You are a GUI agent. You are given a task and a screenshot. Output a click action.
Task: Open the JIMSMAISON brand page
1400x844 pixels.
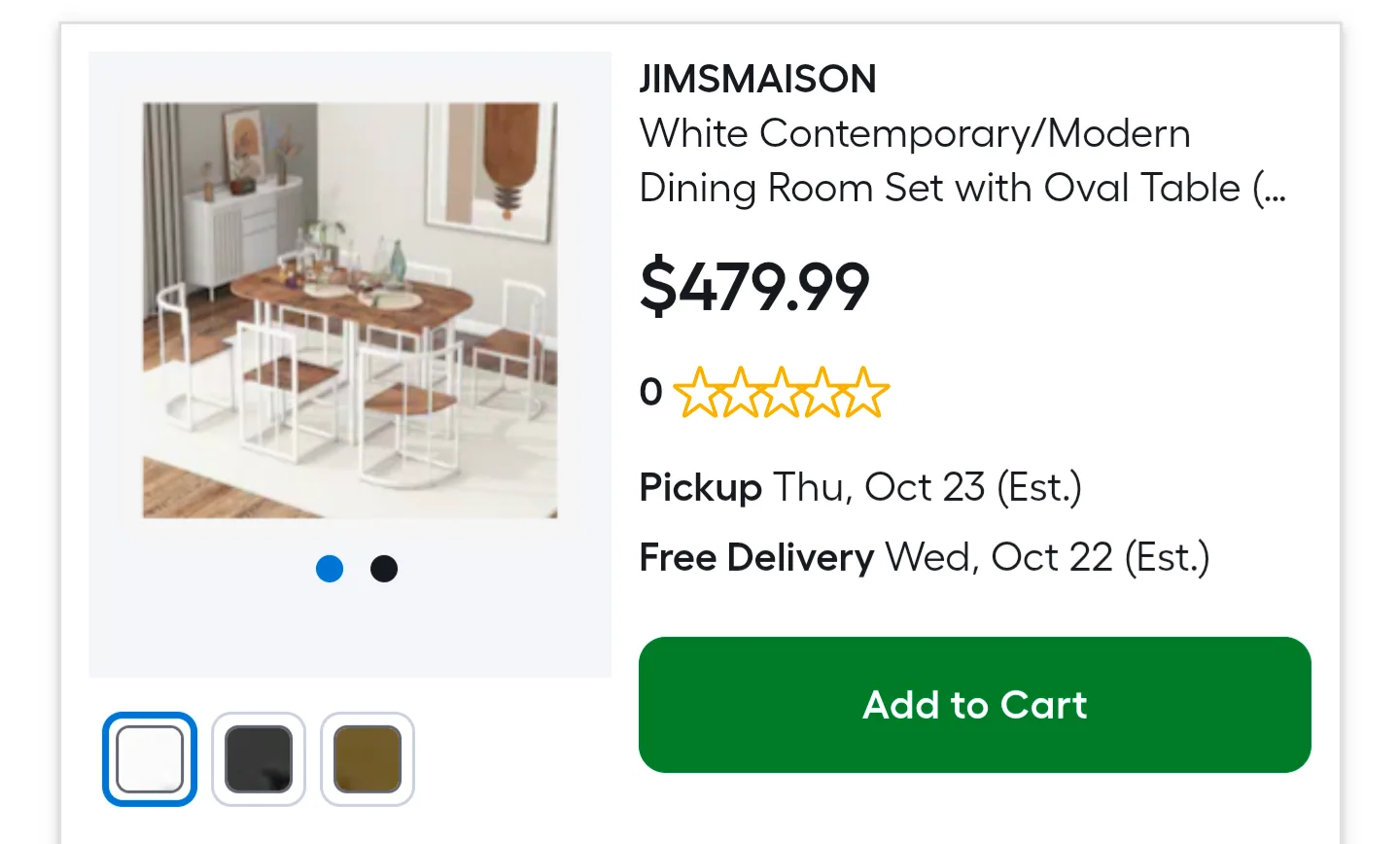coord(757,78)
